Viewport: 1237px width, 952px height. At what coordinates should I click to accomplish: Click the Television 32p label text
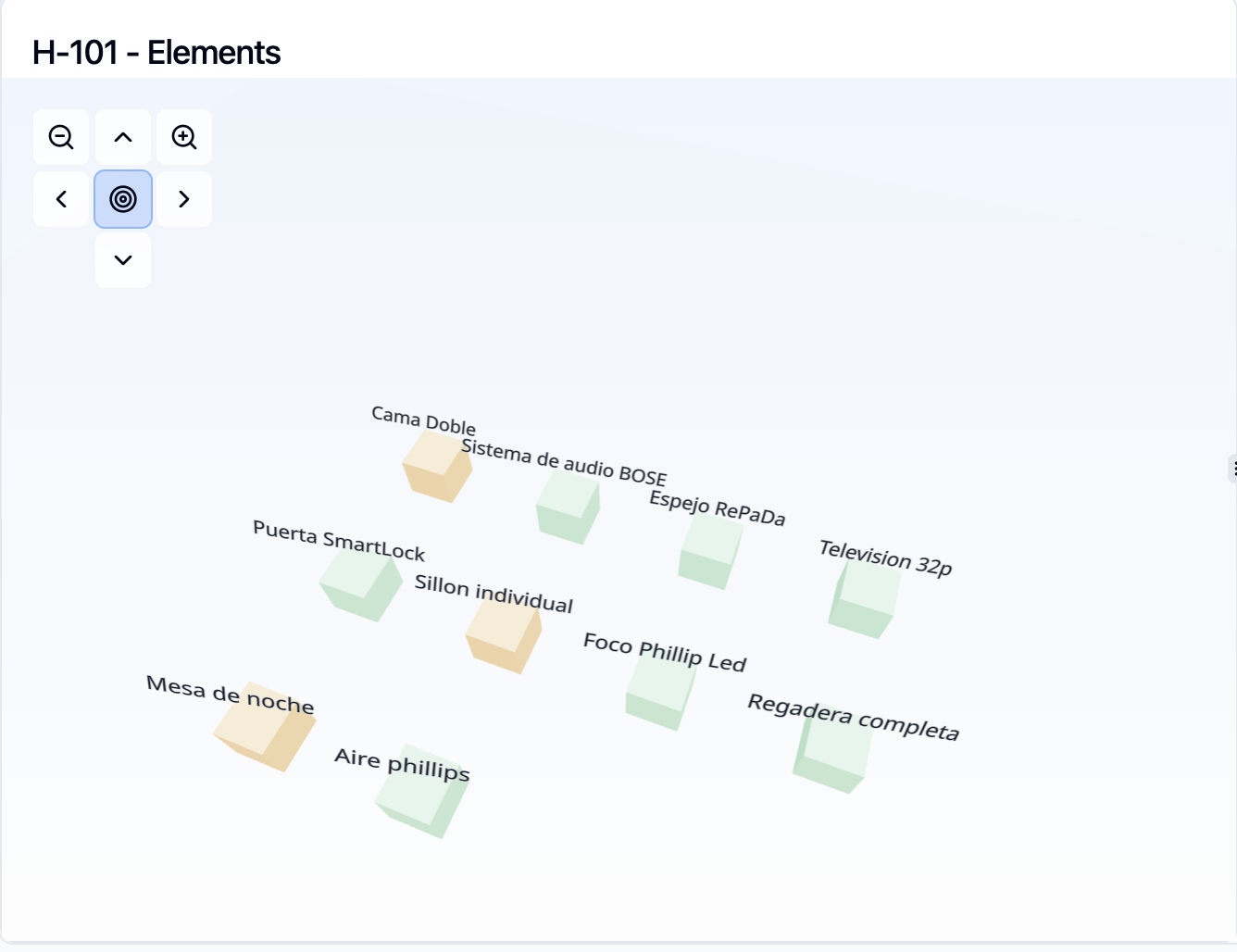click(x=885, y=557)
